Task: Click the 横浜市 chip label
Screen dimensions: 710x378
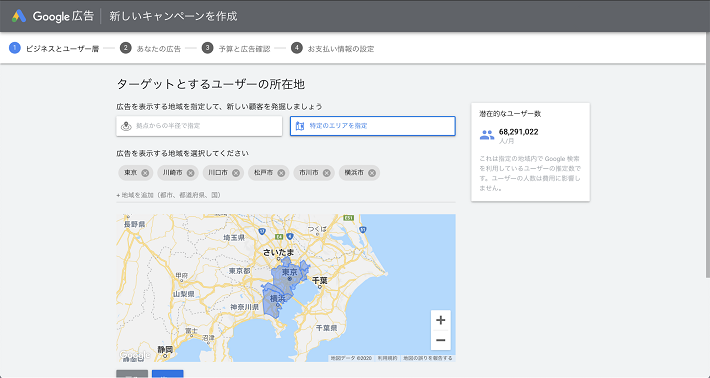Action: (354, 173)
